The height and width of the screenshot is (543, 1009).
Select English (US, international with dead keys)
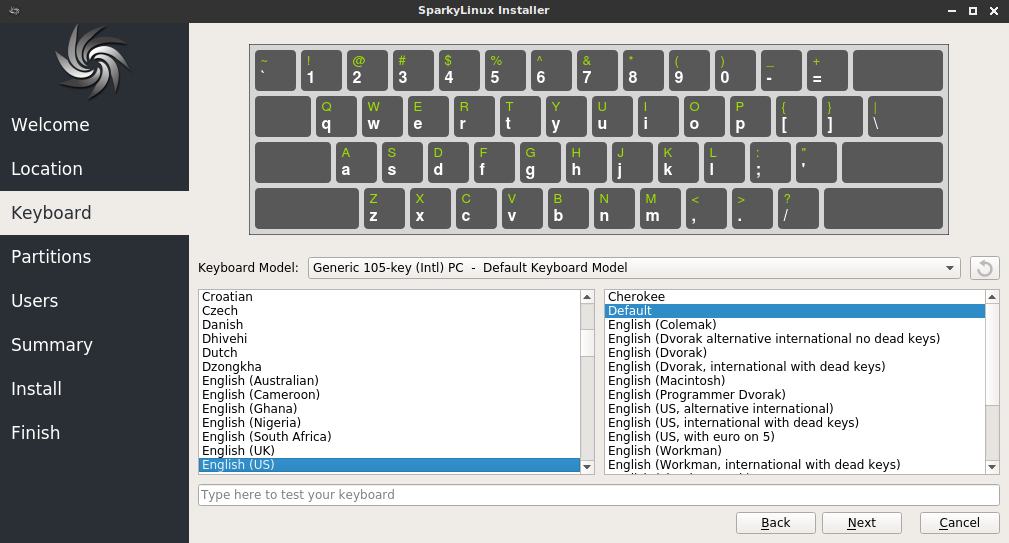[795, 423]
